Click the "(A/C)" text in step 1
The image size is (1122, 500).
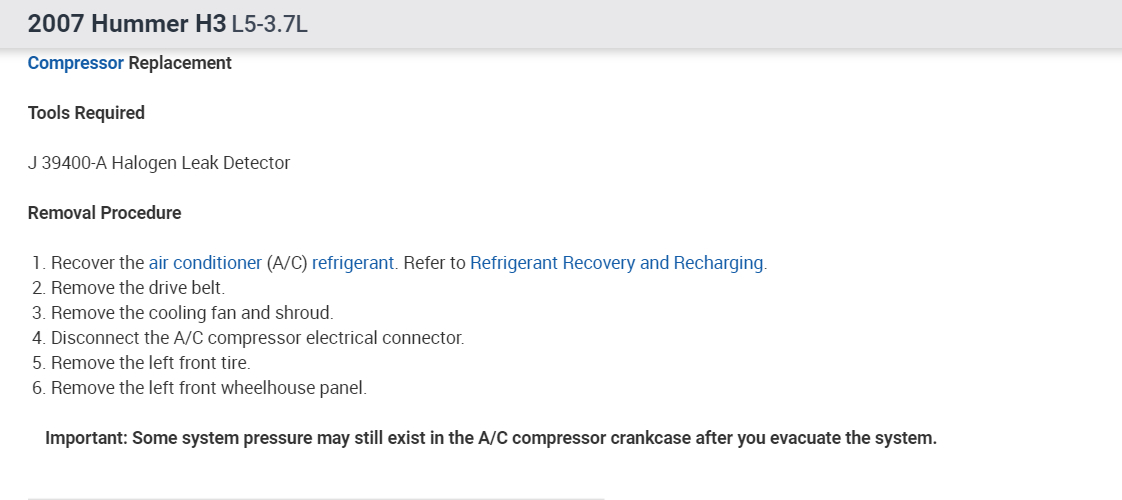tap(287, 263)
